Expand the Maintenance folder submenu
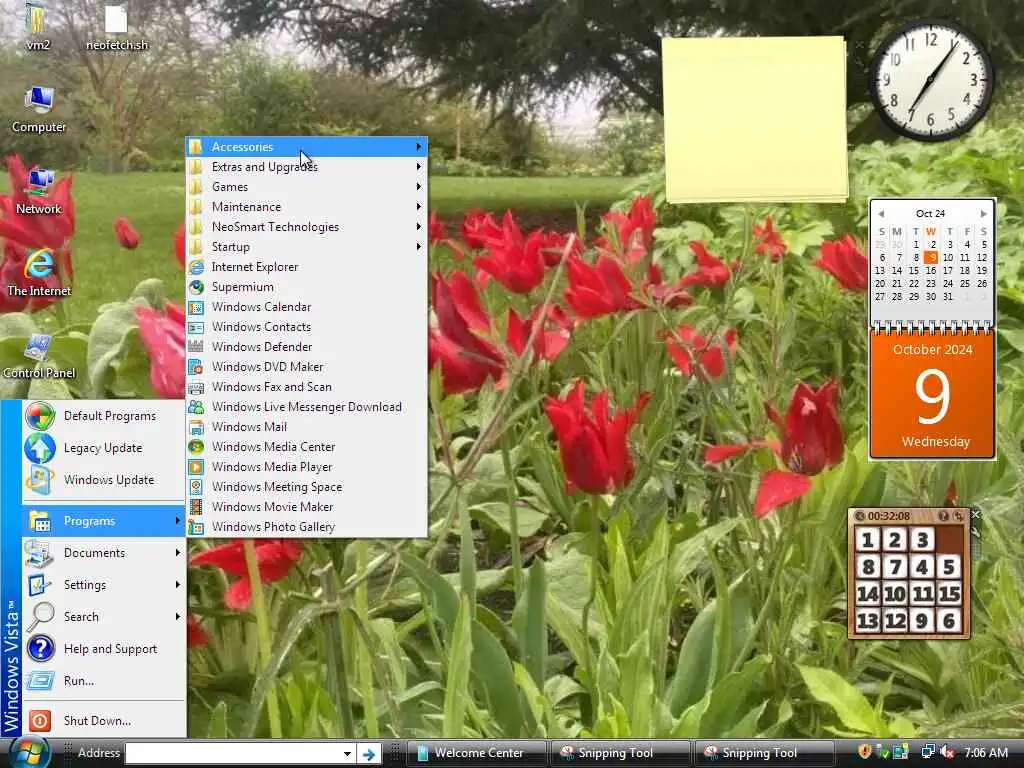Viewport: 1024px width, 768px height. [x=307, y=207]
